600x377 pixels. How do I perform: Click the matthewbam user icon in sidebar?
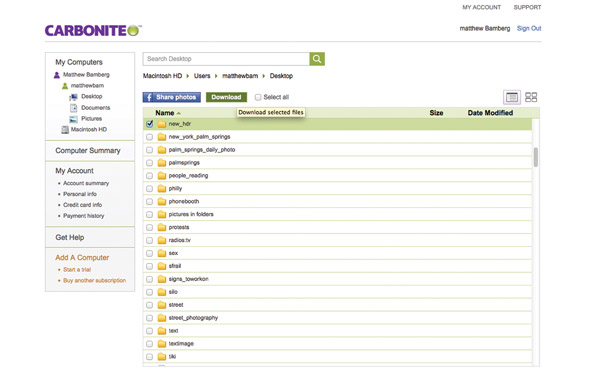[x=65, y=86]
